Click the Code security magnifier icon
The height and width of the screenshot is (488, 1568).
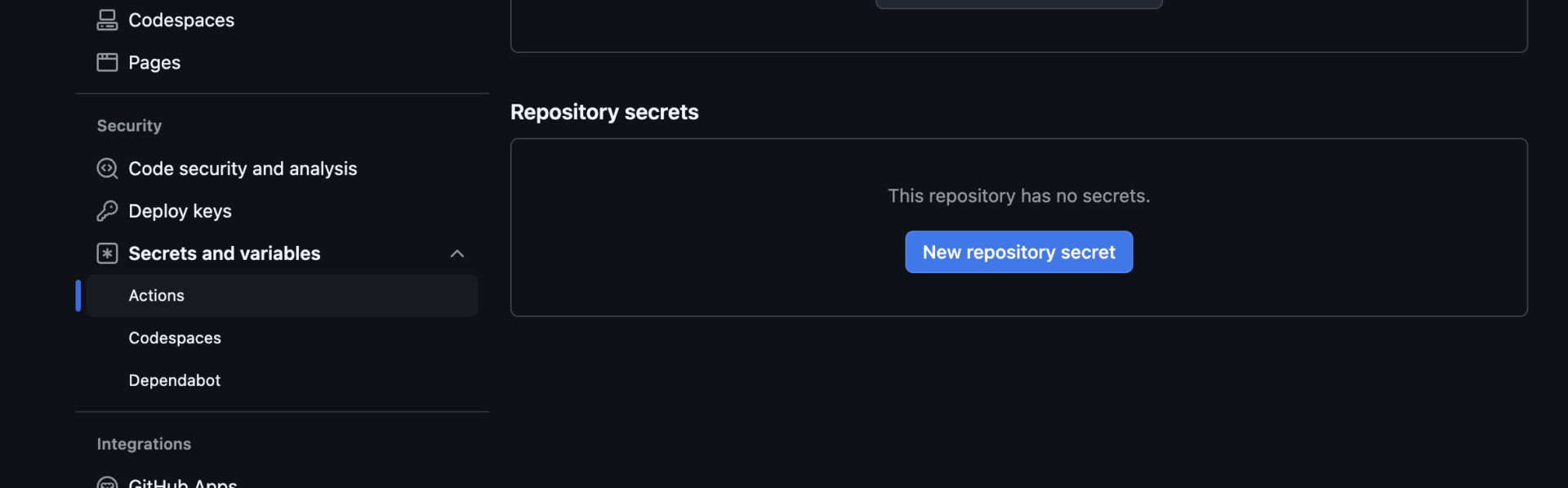(x=107, y=168)
